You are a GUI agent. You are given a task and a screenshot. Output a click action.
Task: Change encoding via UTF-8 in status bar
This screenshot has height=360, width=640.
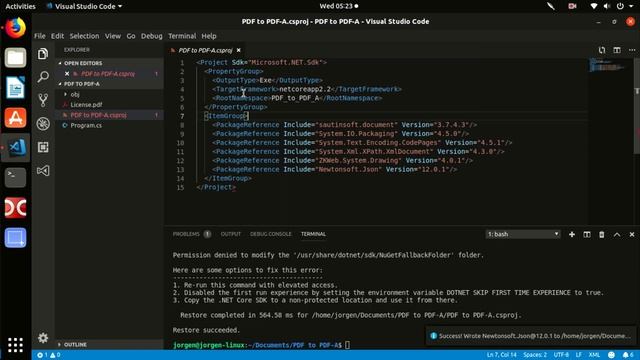(x=561, y=355)
